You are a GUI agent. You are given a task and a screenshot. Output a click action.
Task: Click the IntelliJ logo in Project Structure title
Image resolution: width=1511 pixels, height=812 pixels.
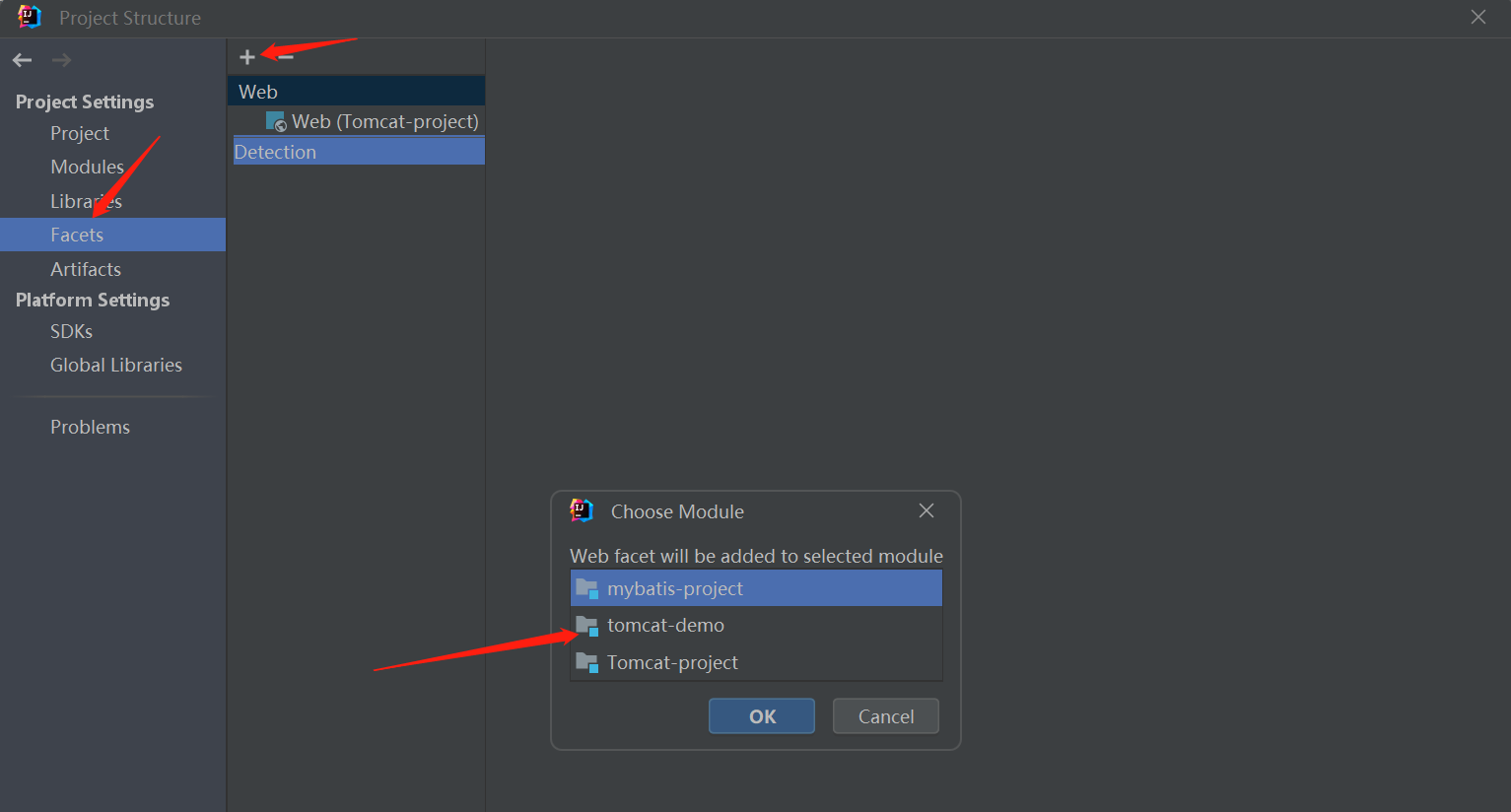click(x=30, y=17)
